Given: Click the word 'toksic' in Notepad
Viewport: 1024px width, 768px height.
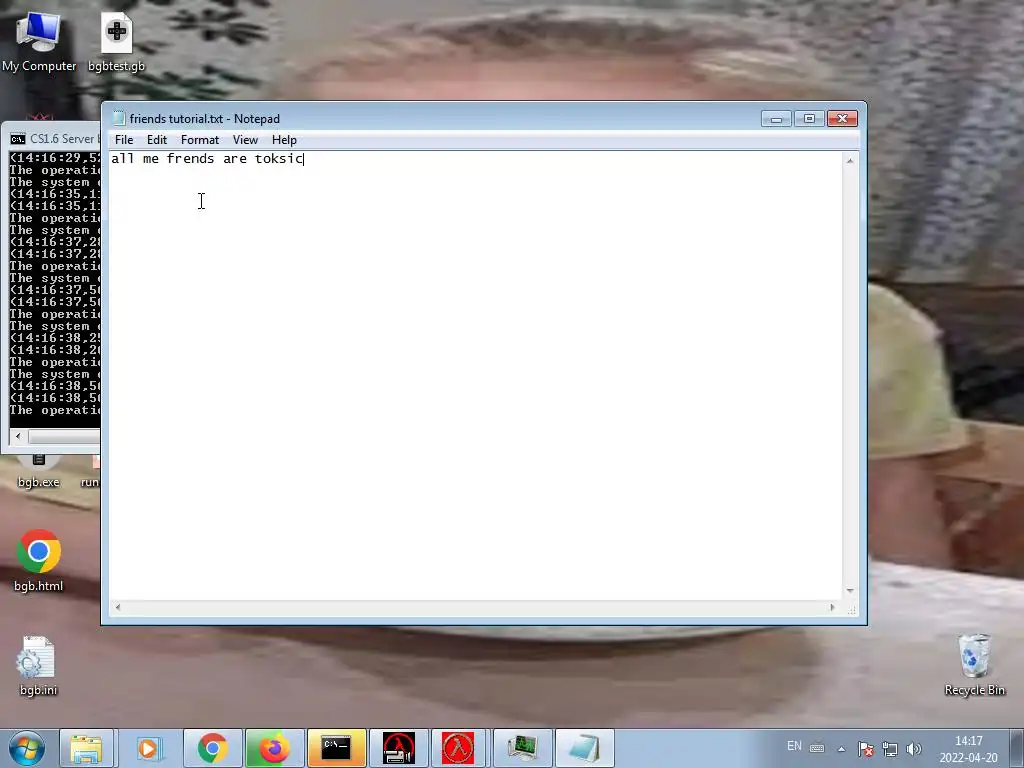Looking at the screenshot, I should pyautogui.click(x=279, y=159).
